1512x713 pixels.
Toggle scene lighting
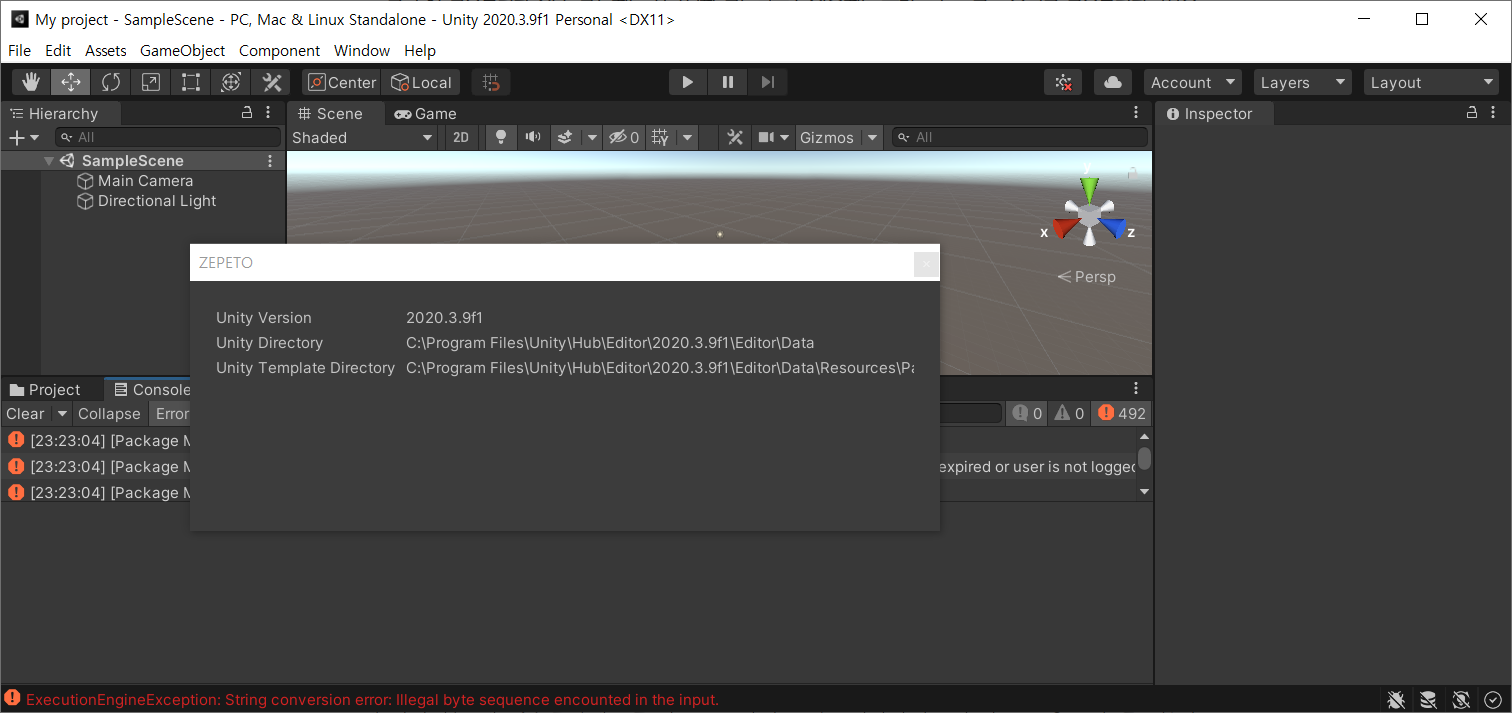coord(501,137)
